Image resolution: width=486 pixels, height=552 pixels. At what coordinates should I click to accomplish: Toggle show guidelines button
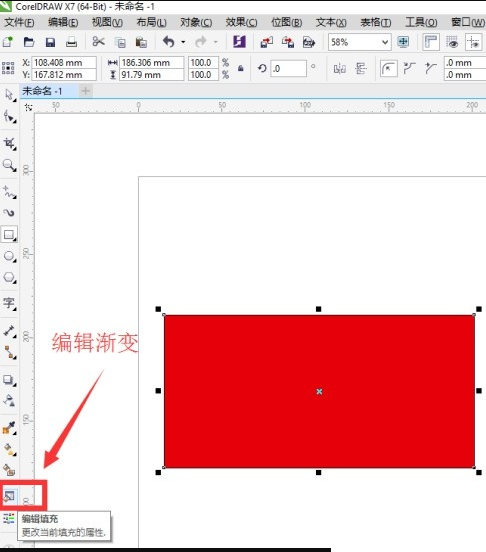(473, 42)
